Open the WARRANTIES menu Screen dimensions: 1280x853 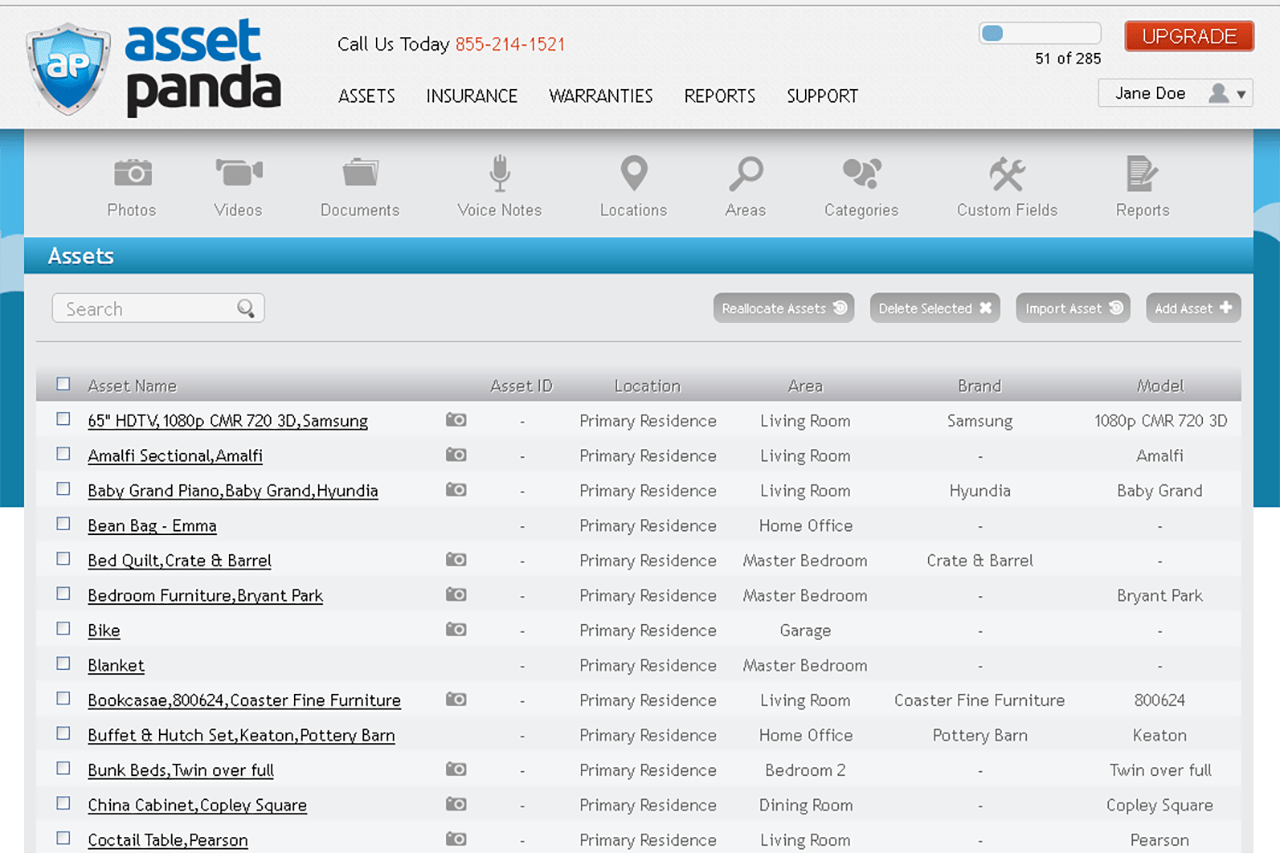tap(601, 96)
